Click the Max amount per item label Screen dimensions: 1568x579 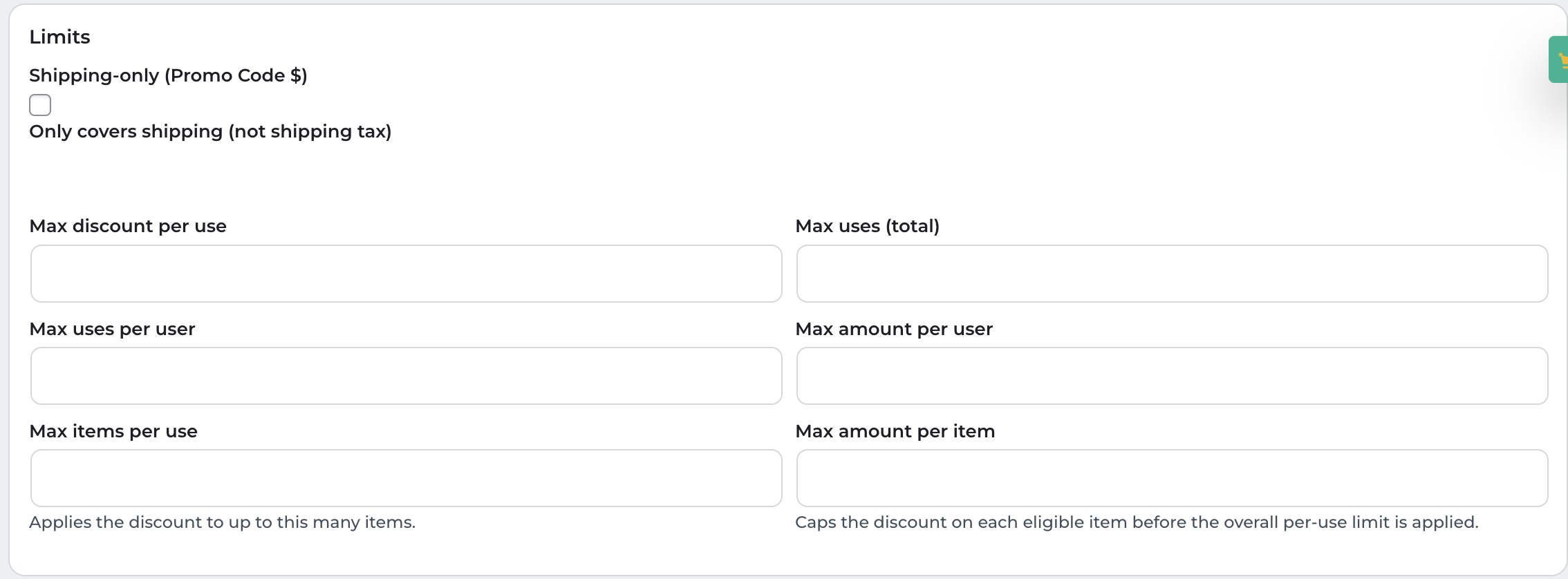pos(895,431)
